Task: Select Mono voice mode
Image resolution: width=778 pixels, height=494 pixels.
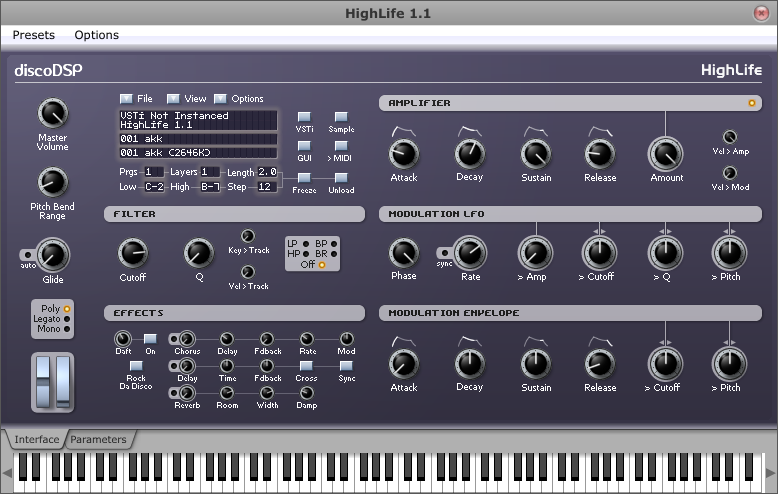Action: [67, 328]
